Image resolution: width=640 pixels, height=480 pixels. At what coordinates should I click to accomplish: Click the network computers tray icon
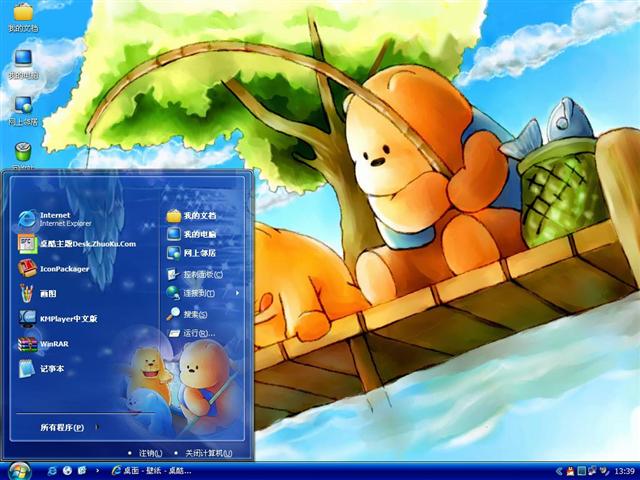click(592, 471)
